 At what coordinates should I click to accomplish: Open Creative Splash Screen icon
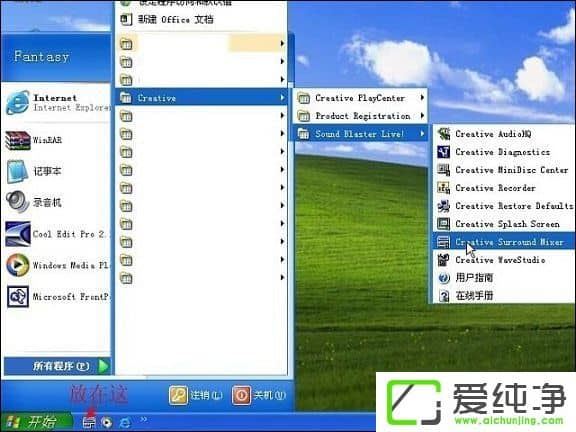point(444,224)
